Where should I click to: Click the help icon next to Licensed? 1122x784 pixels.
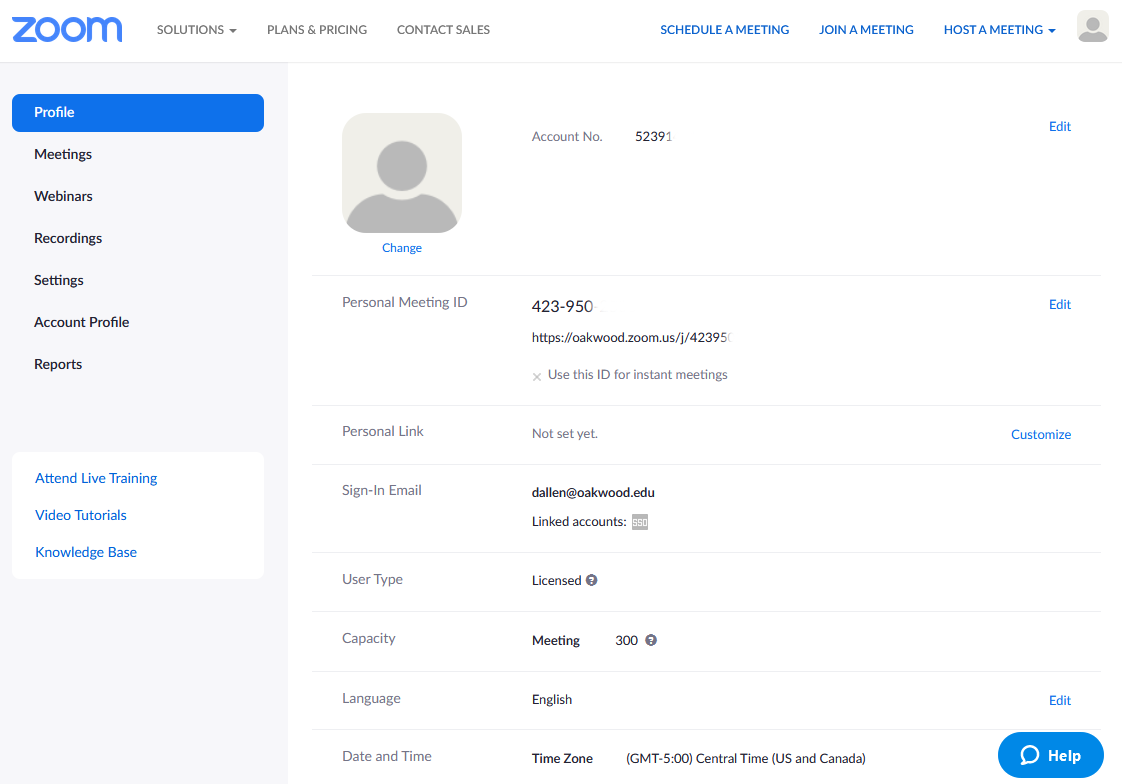[x=592, y=580]
